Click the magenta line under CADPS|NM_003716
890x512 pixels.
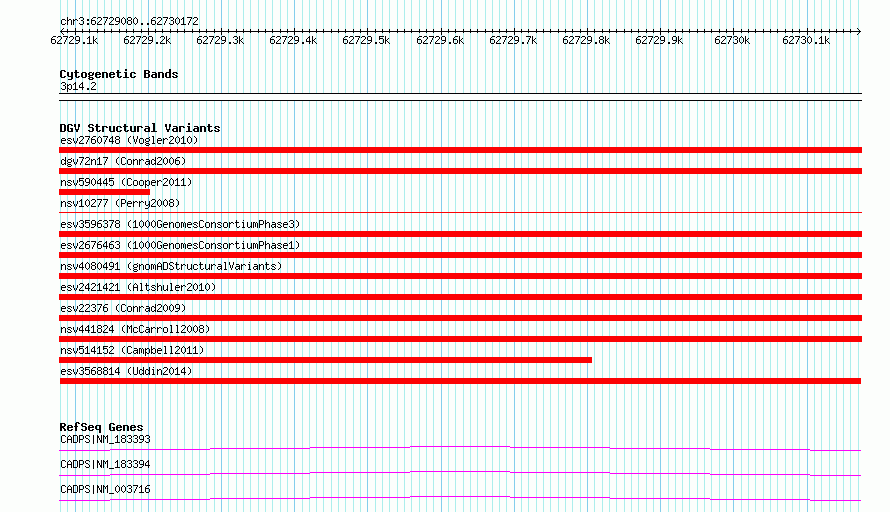tap(460, 498)
